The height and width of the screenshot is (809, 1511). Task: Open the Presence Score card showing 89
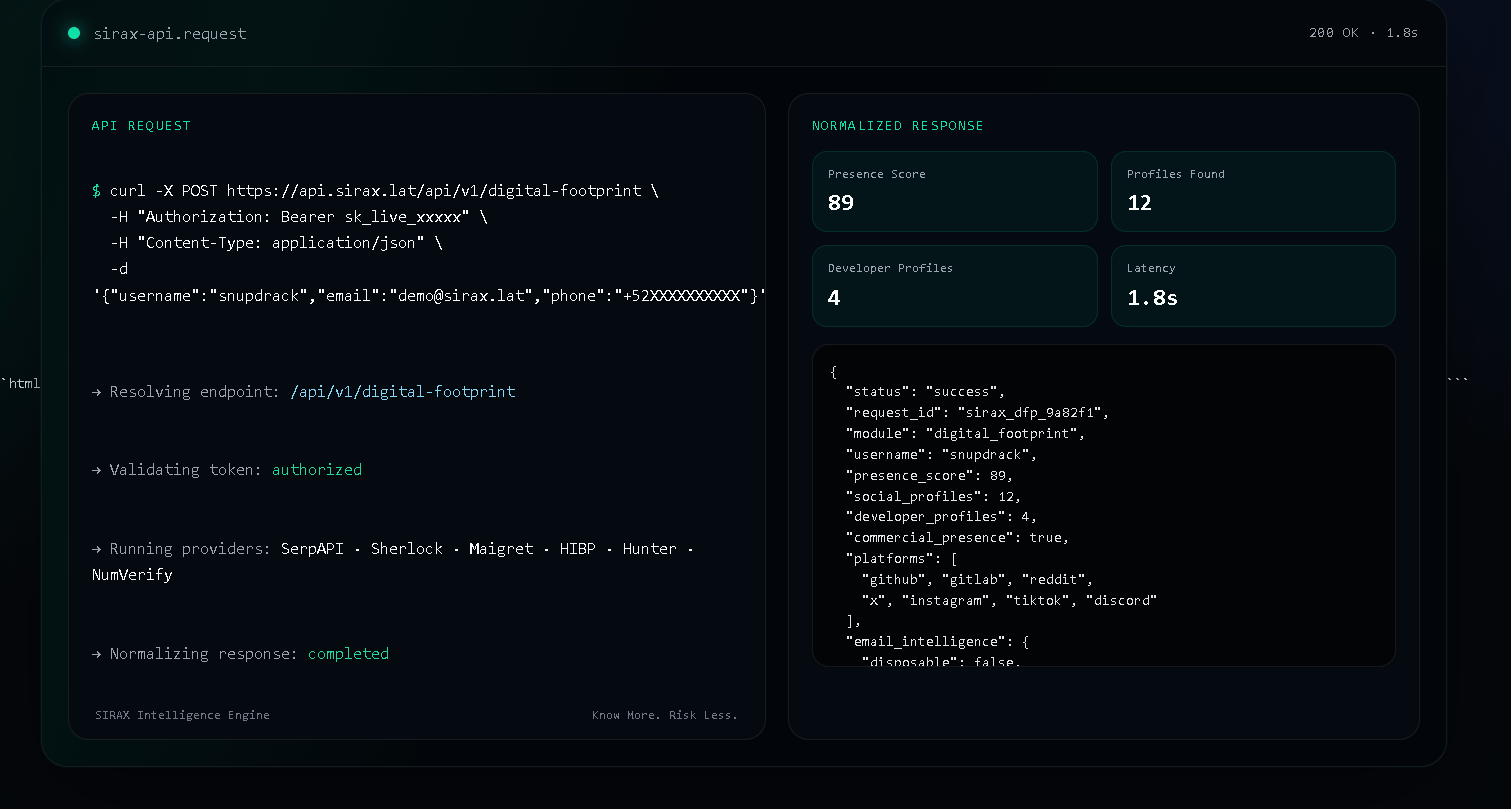(955, 191)
